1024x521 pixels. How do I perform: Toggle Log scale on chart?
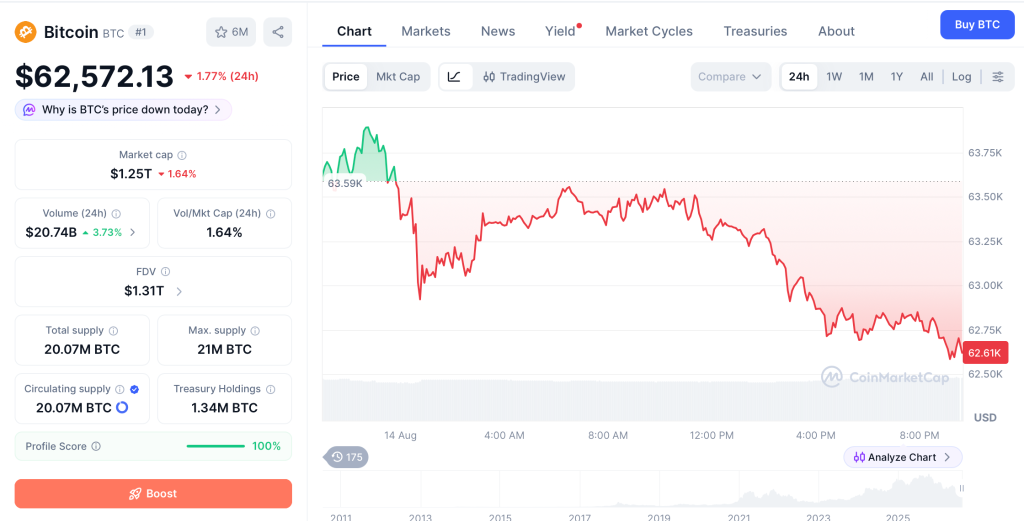click(961, 76)
